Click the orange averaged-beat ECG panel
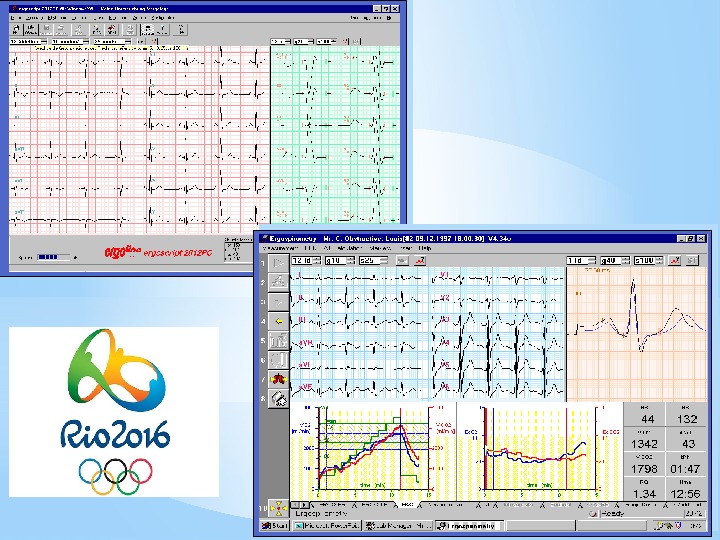The height and width of the screenshot is (540, 720). (x=637, y=334)
